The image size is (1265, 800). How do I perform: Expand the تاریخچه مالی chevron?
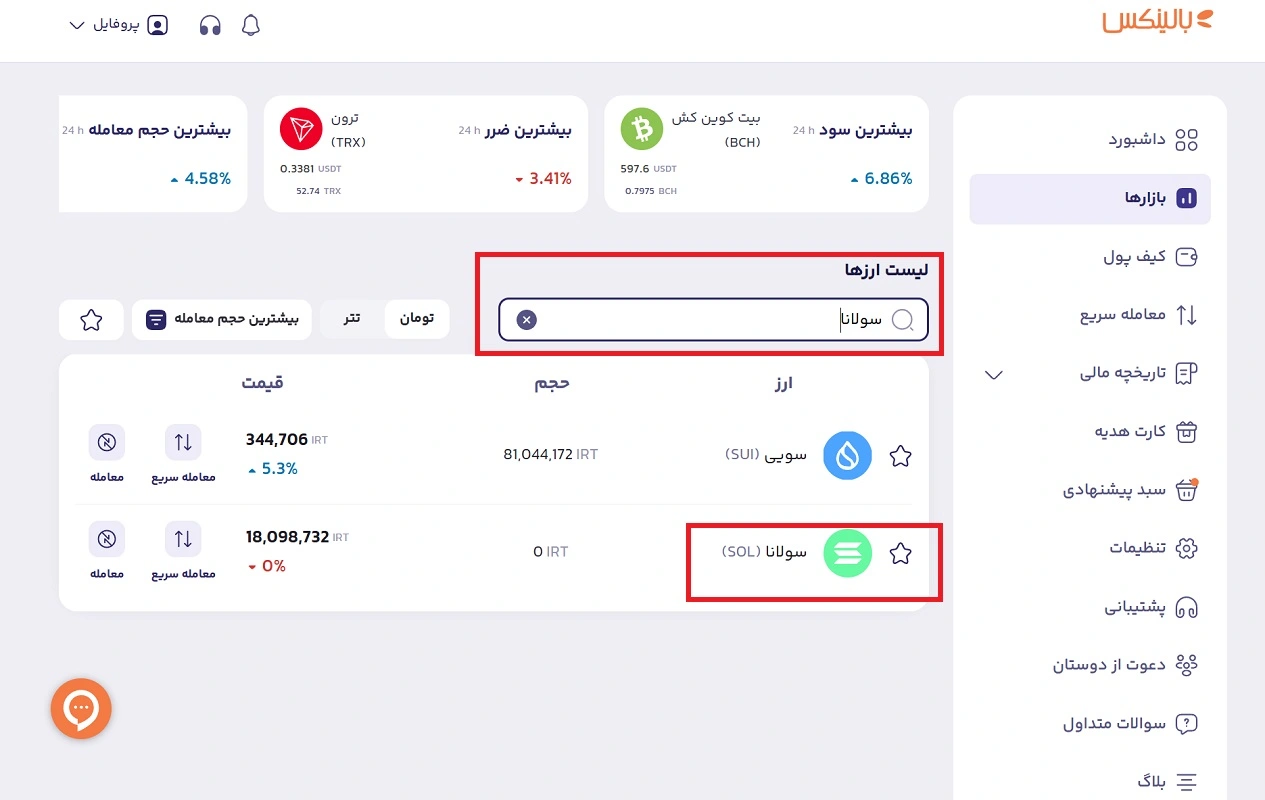click(993, 375)
